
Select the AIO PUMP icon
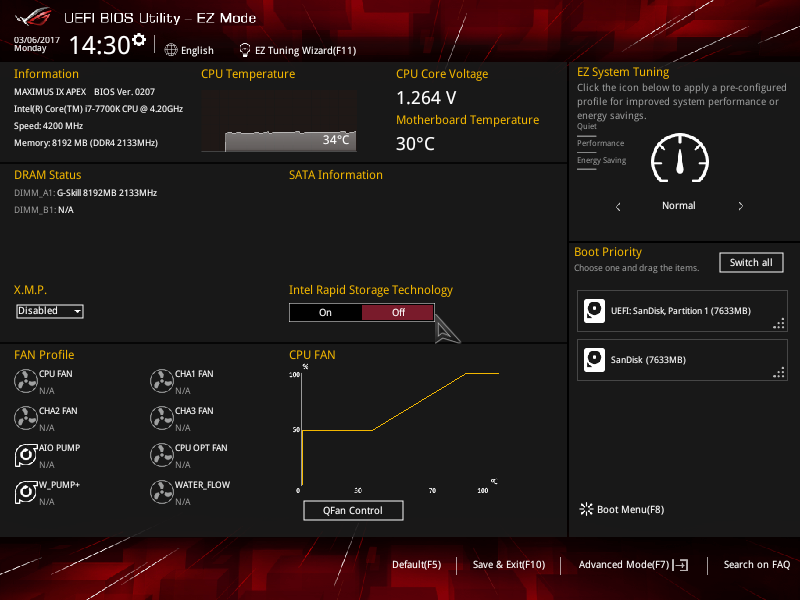26,455
